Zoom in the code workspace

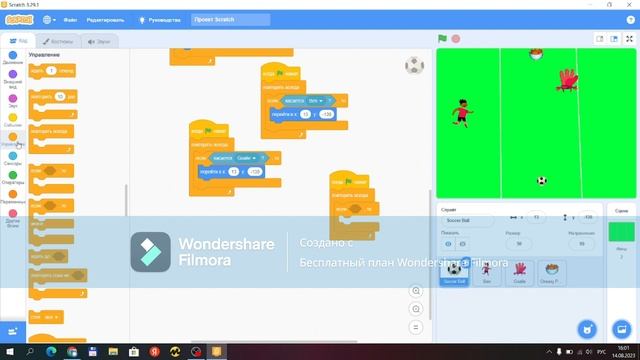416,291
